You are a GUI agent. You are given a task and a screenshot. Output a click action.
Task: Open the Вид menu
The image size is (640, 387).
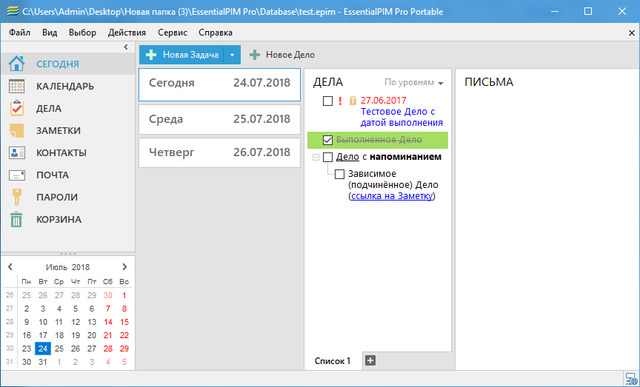tap(50, 33)
